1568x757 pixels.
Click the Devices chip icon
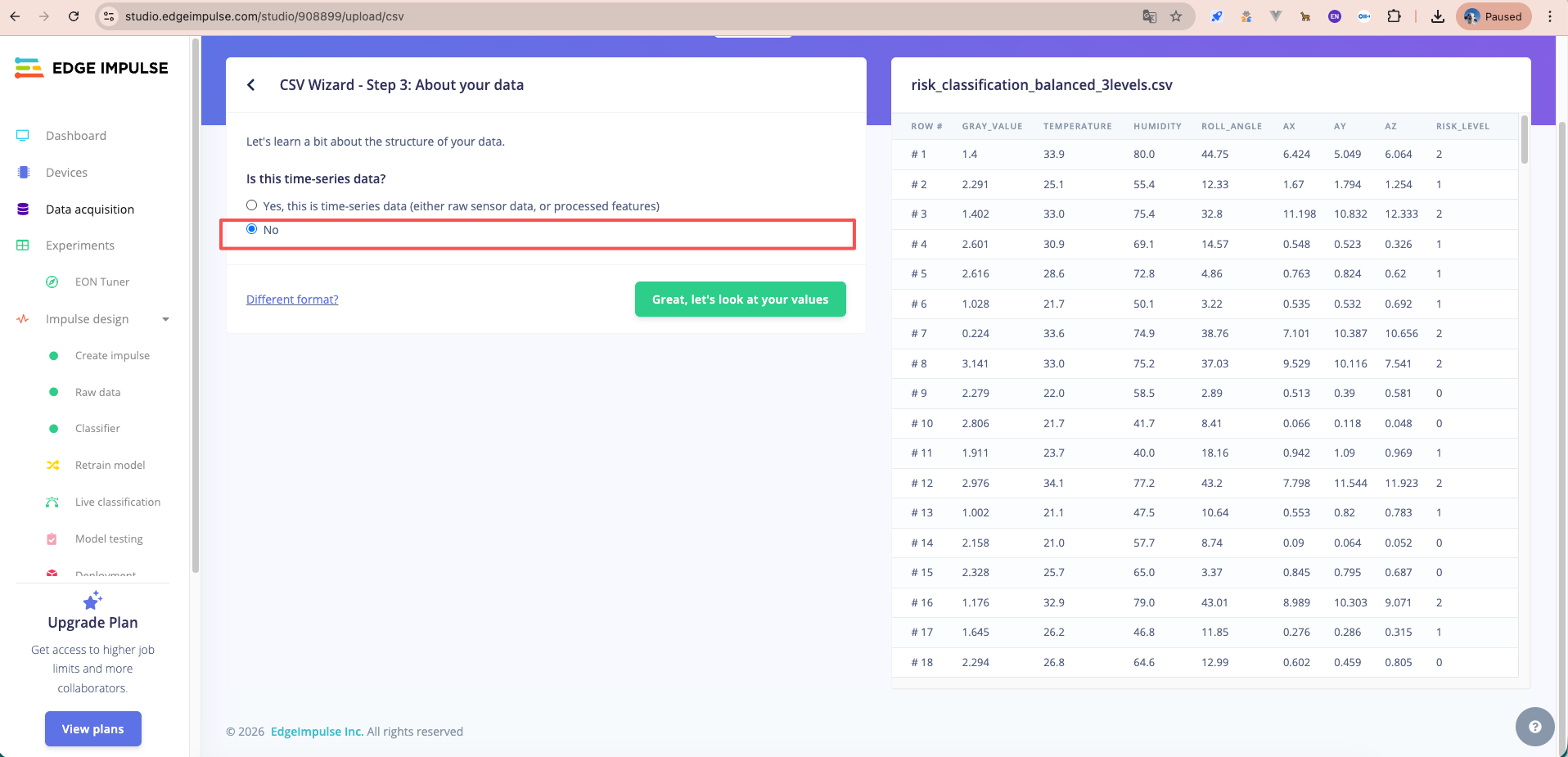[23, 173]
